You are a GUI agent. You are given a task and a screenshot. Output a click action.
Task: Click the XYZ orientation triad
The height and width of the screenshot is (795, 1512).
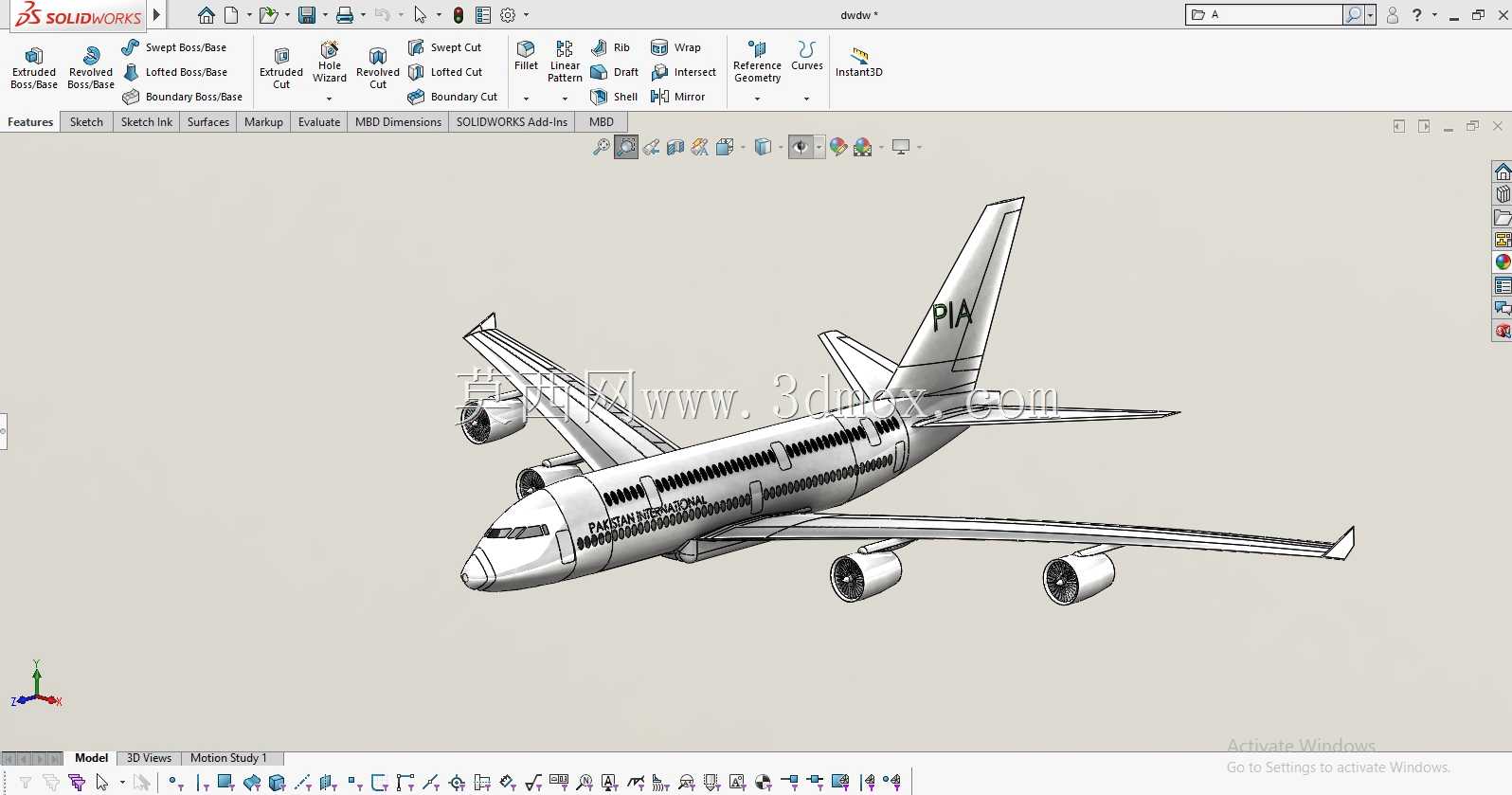(x=36, y=685)
